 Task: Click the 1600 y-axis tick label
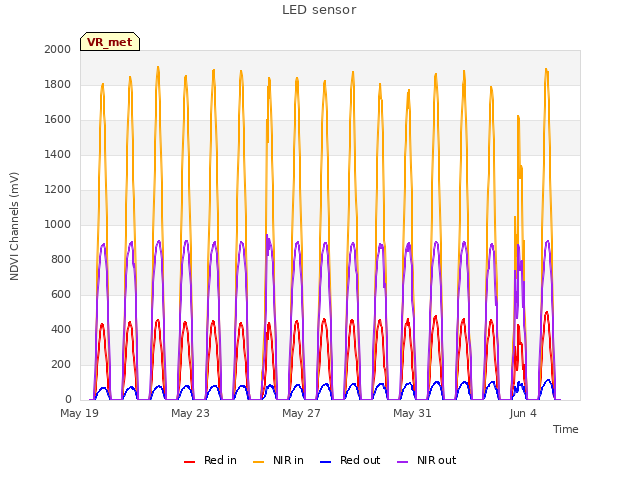click(x=58, y=120)
